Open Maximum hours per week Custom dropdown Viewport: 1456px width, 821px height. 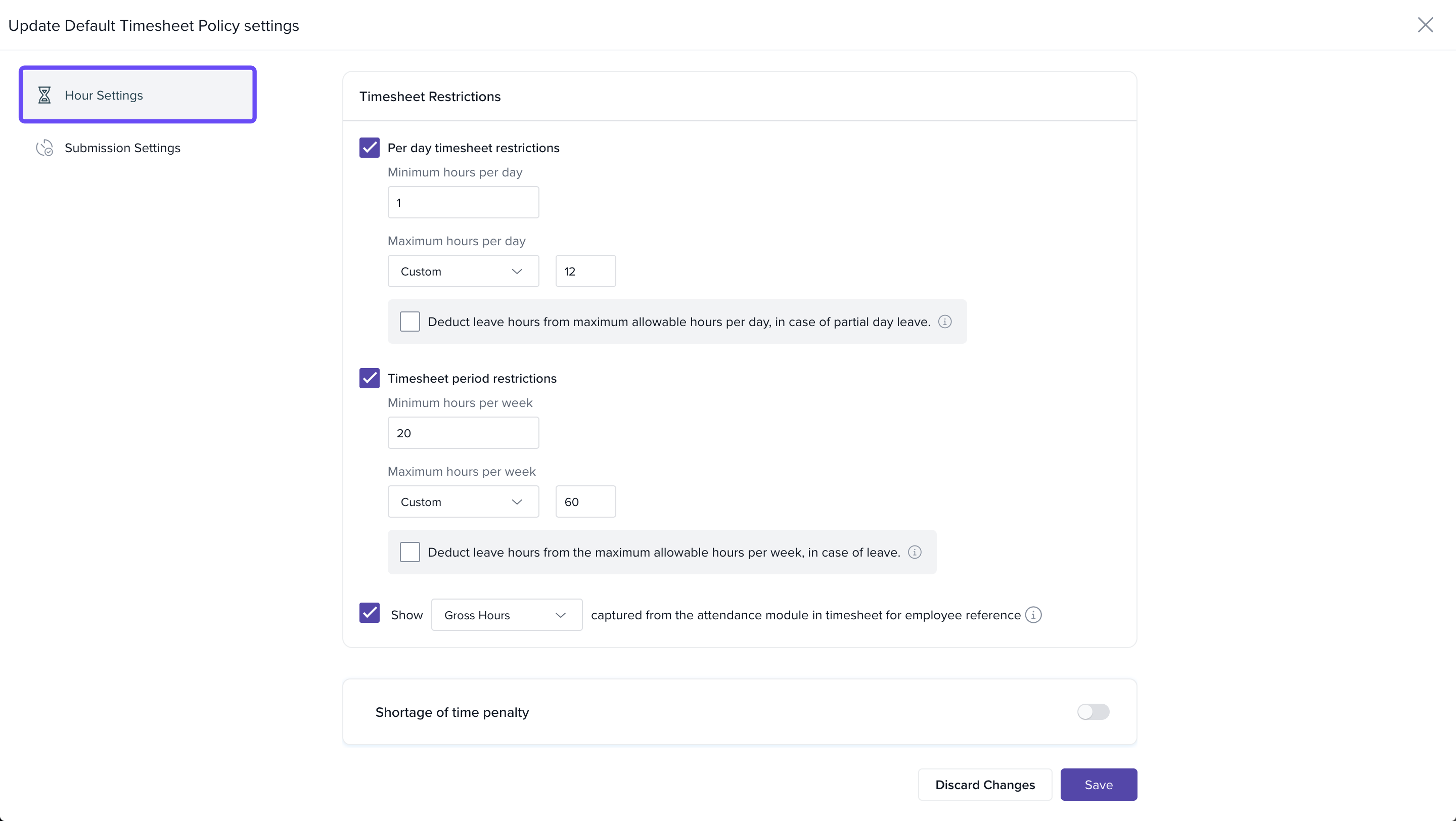[463, 502]
